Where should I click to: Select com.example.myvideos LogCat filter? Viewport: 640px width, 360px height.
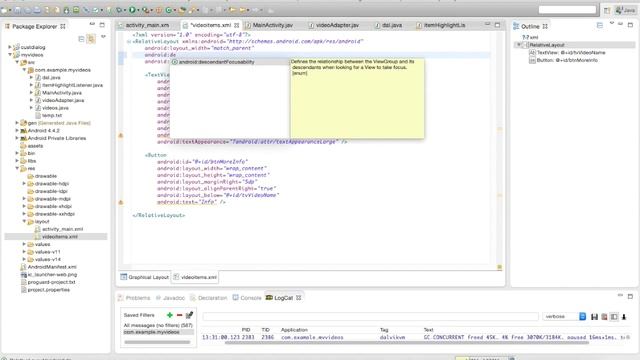(158, 332)
